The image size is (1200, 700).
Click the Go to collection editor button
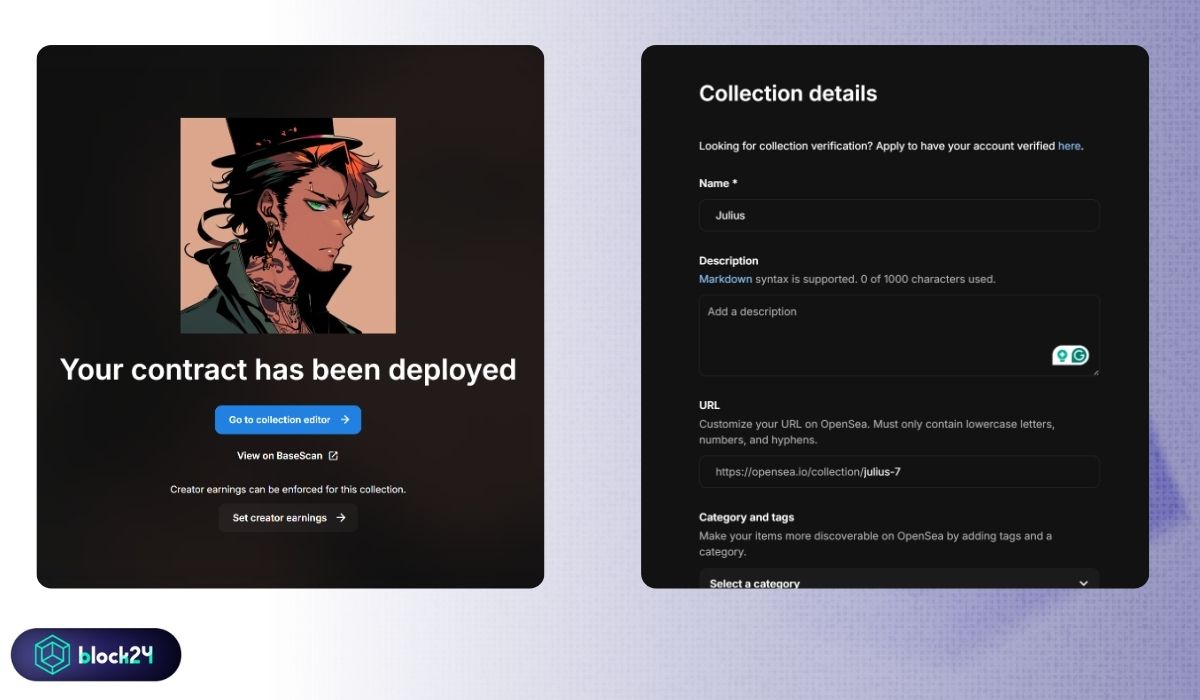pos(288,420)
